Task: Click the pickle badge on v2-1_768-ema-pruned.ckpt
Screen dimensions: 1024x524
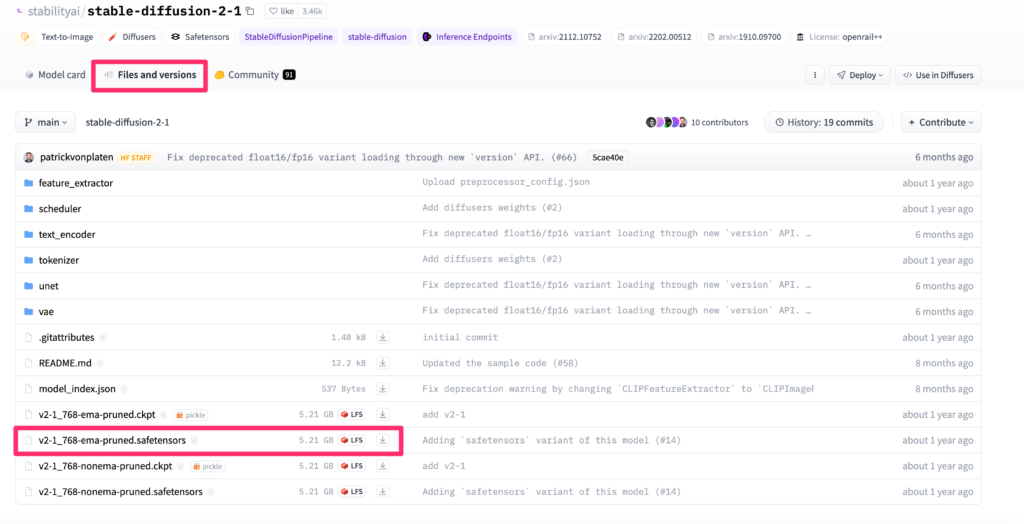Action: click(x=191, y=415)
